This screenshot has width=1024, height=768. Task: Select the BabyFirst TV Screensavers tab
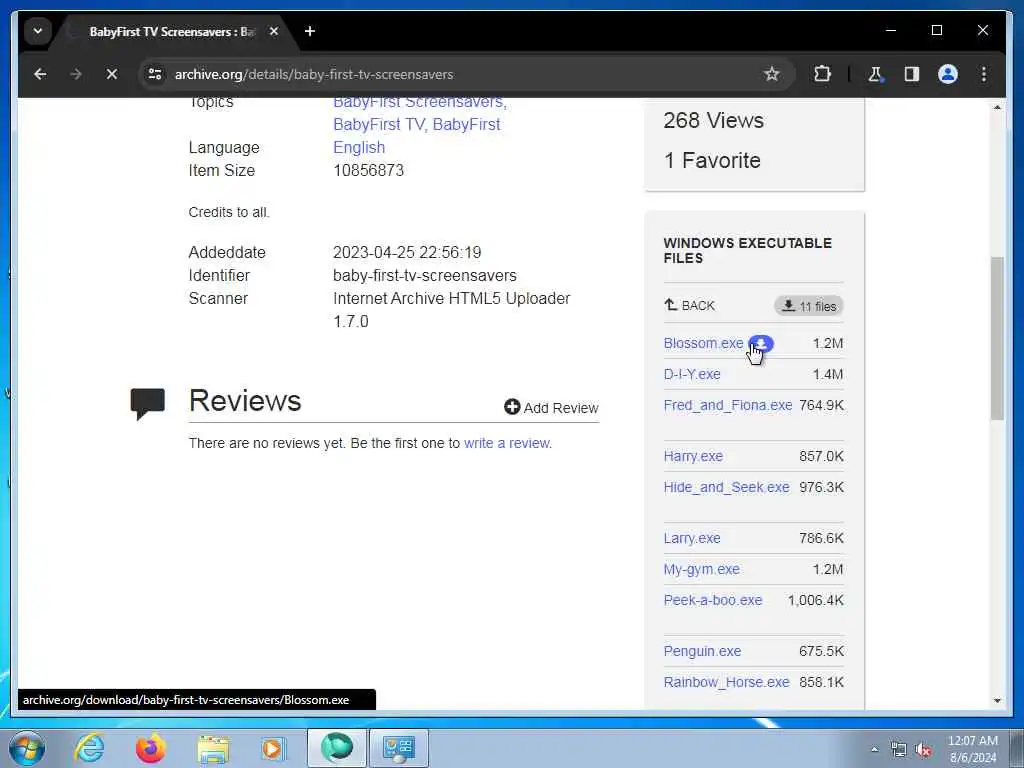tap(173, 31)
